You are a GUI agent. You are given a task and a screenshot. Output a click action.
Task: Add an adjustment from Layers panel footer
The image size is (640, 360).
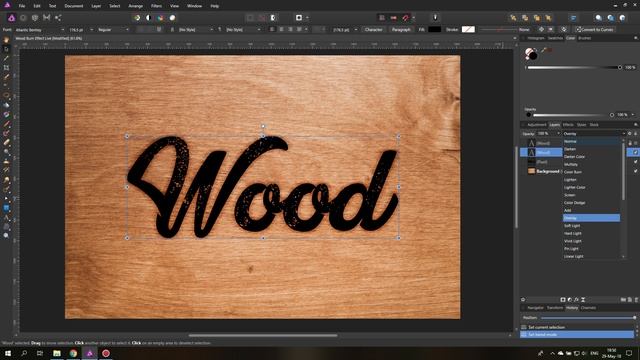(x=570, y=300)
